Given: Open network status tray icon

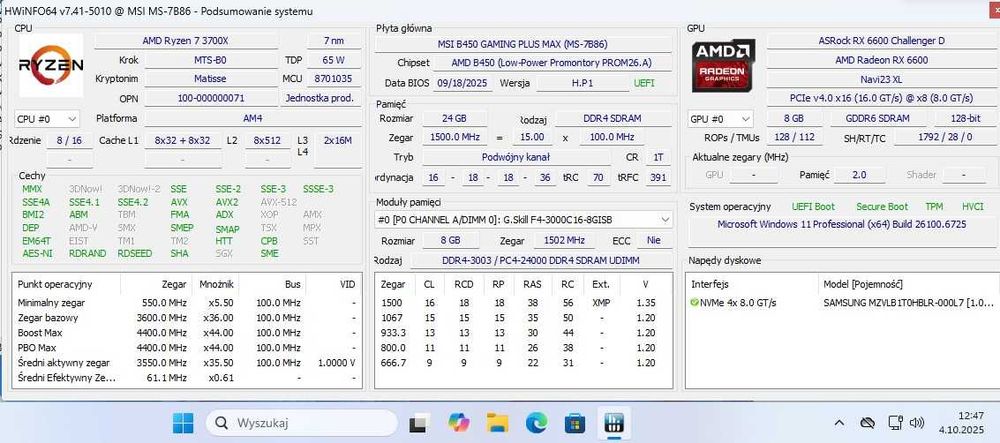Looking at the screenshot, I should pyautogui.click(x=895, y=423).
